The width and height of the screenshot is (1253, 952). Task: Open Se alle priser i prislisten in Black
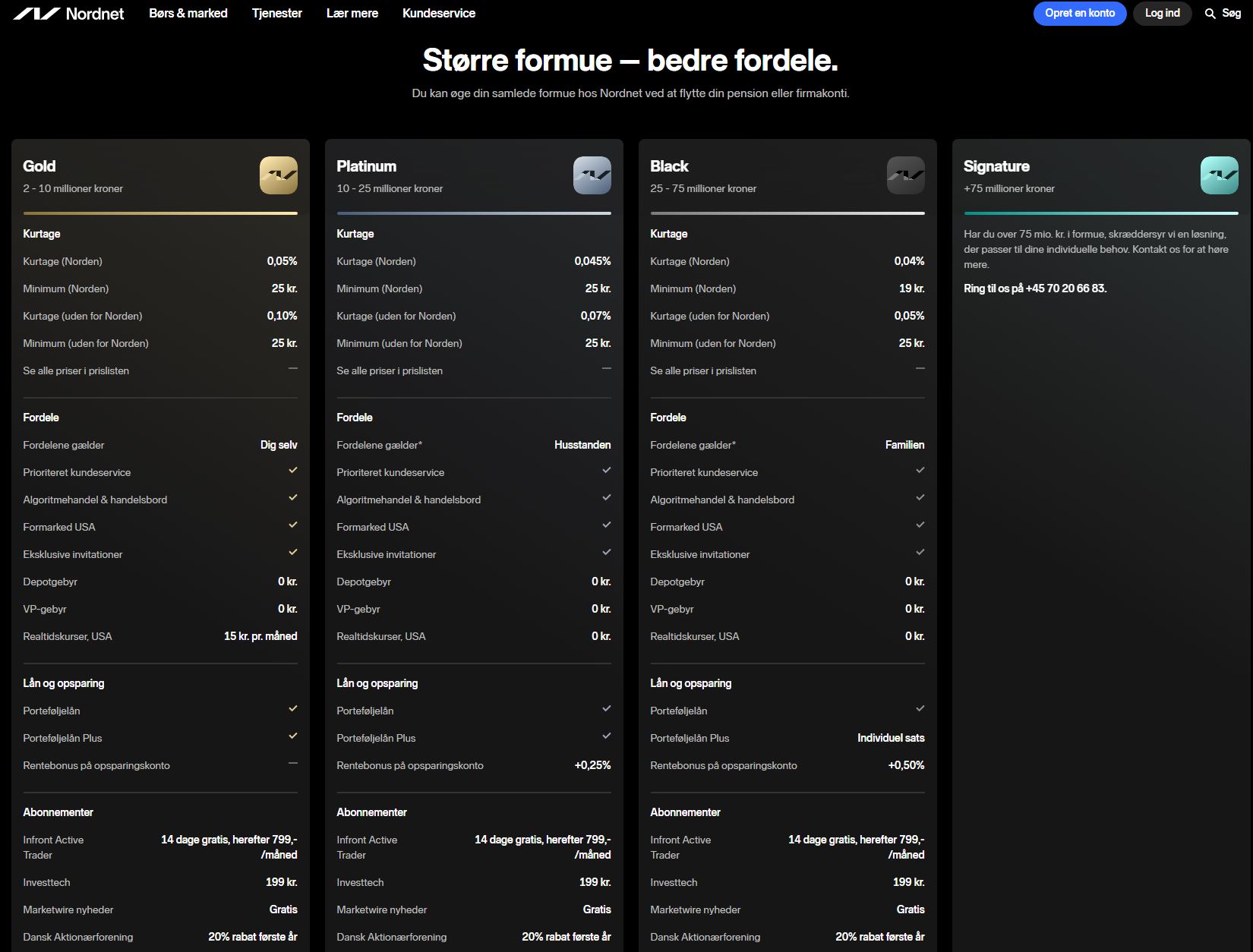pyautogui.click(x=703, y=371)
